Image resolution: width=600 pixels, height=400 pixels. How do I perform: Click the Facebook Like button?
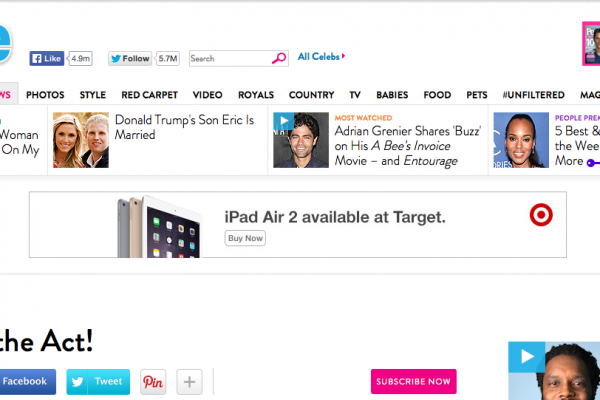click(47, 59)
